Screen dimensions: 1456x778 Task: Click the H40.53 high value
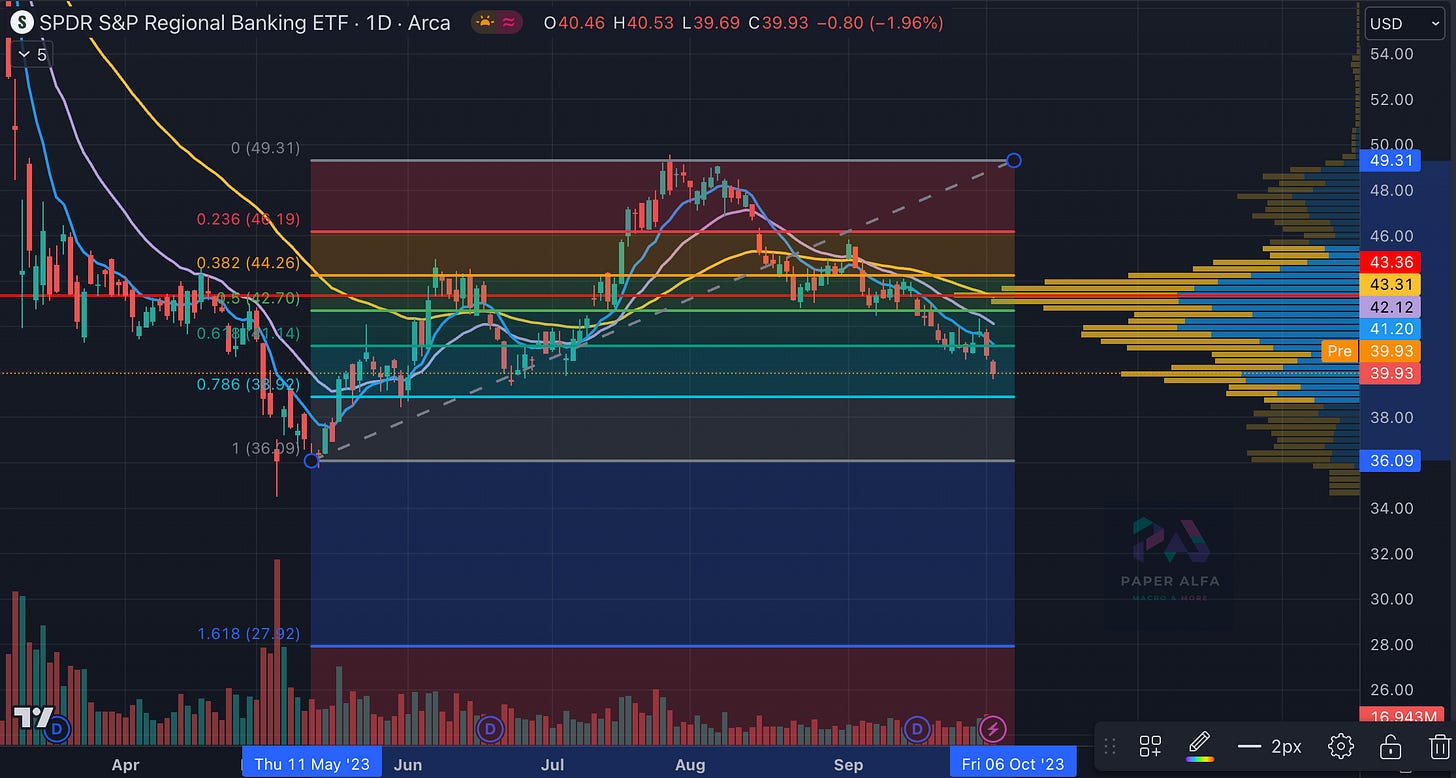pyautogui.click(x=645, y=22)
